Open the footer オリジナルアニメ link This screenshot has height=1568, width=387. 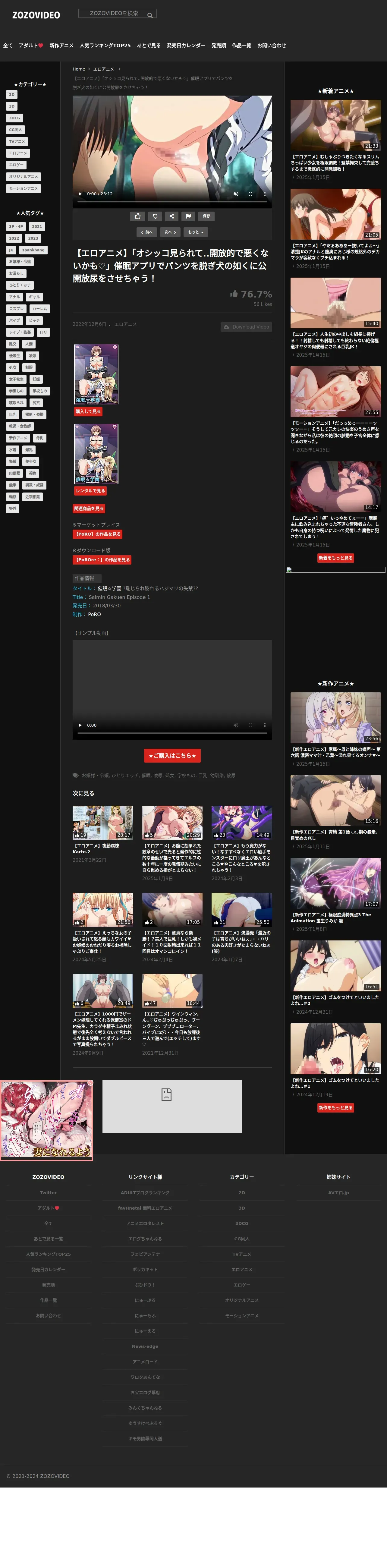(x=241, y=1300)
